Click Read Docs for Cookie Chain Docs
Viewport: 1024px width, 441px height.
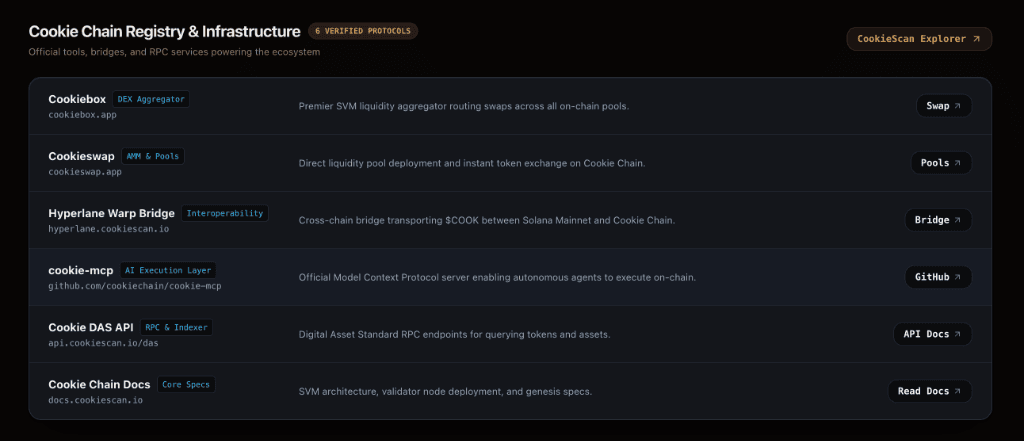(929, 391)
